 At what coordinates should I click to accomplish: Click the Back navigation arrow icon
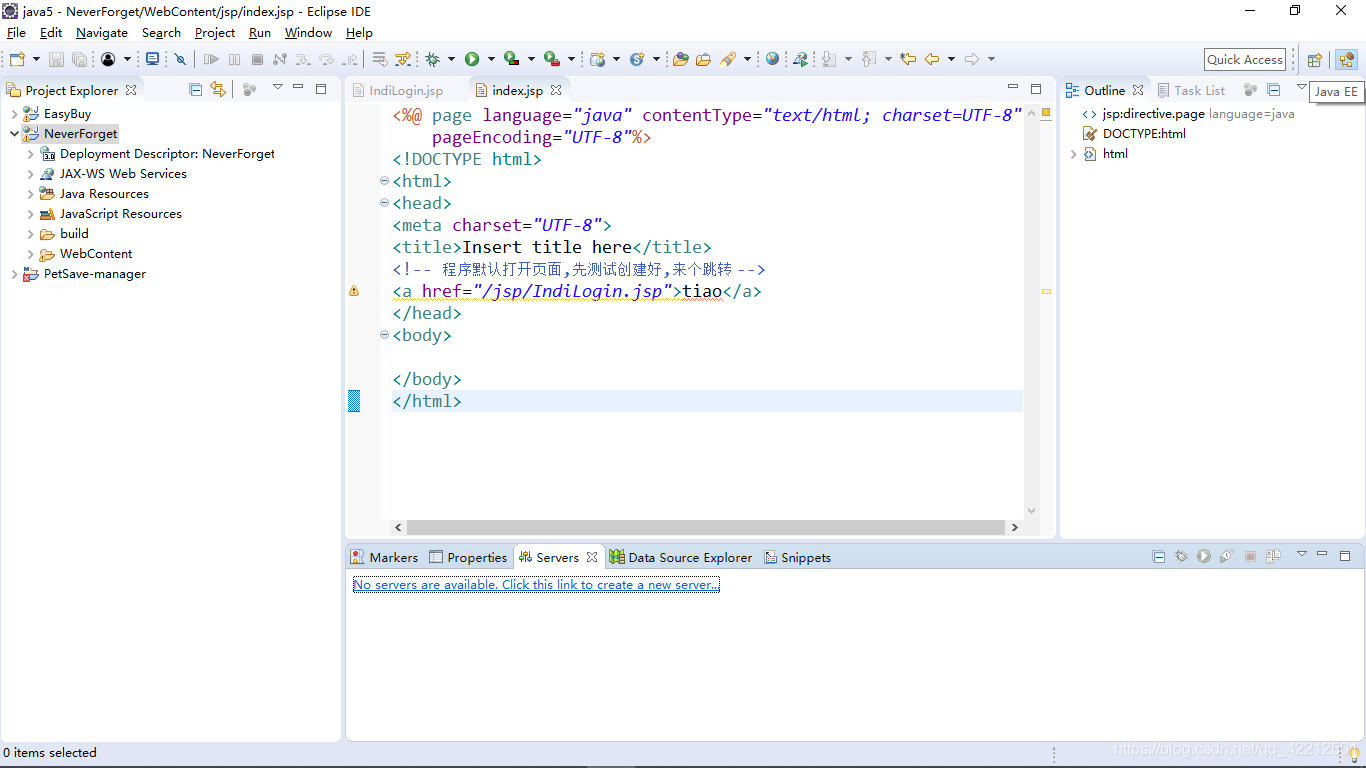click(932, 60)
